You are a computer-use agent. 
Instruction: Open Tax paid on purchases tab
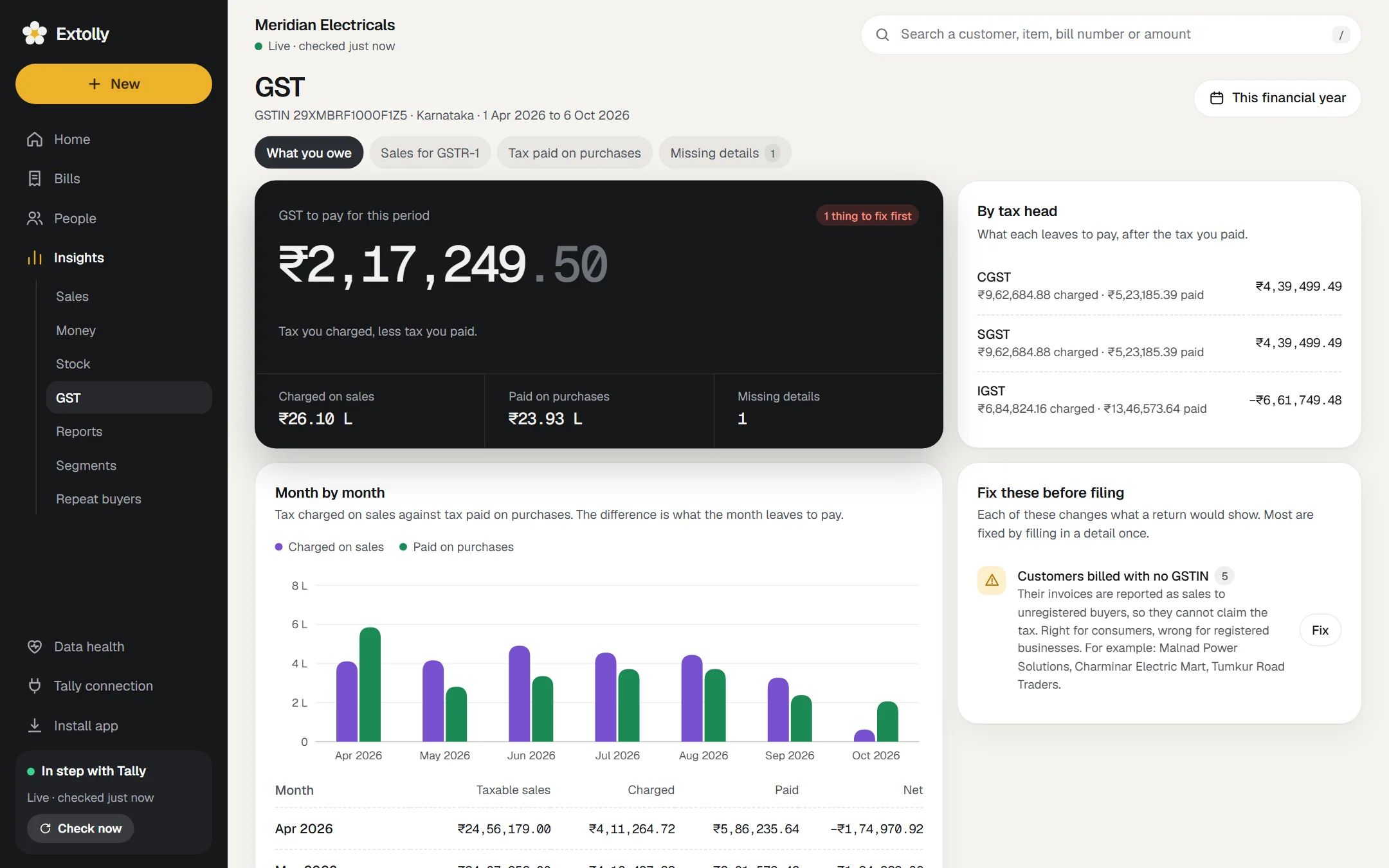click(574, 153)
